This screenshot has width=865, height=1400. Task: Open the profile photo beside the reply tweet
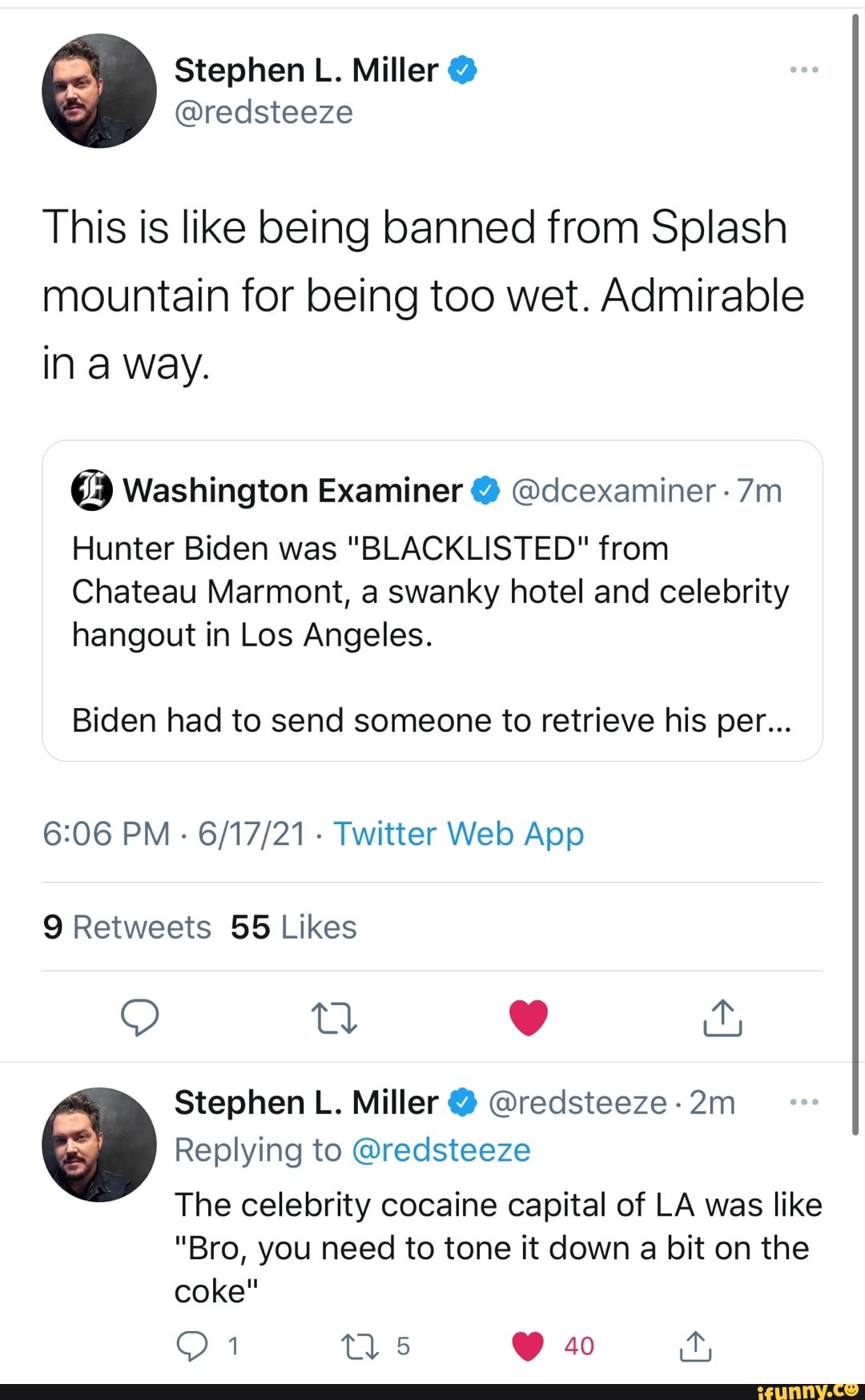point(99,1145)
